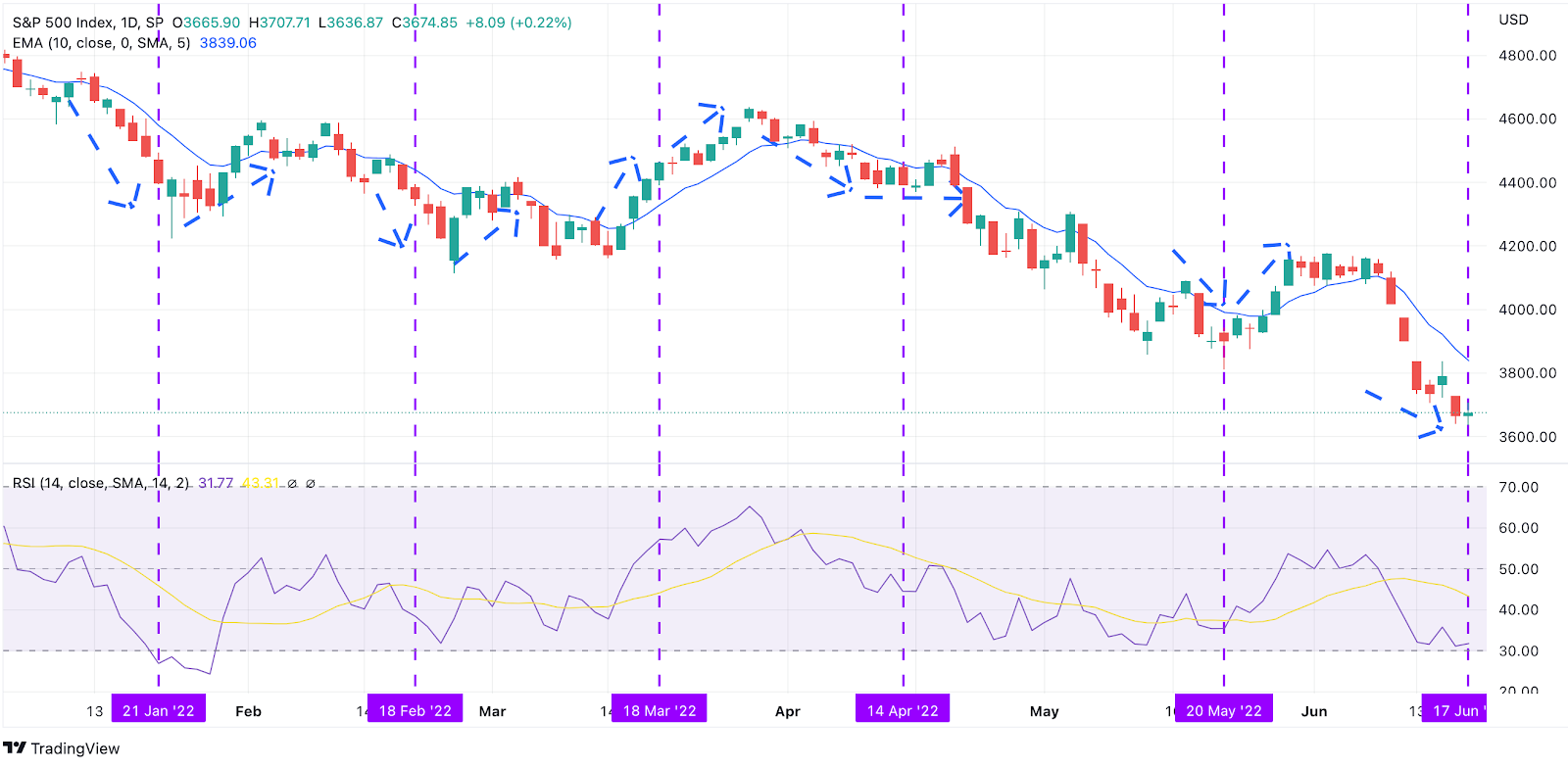This screenshot has width=1568, height=769.
Task: Select the low value L3636.87
Action: point(351,23)
